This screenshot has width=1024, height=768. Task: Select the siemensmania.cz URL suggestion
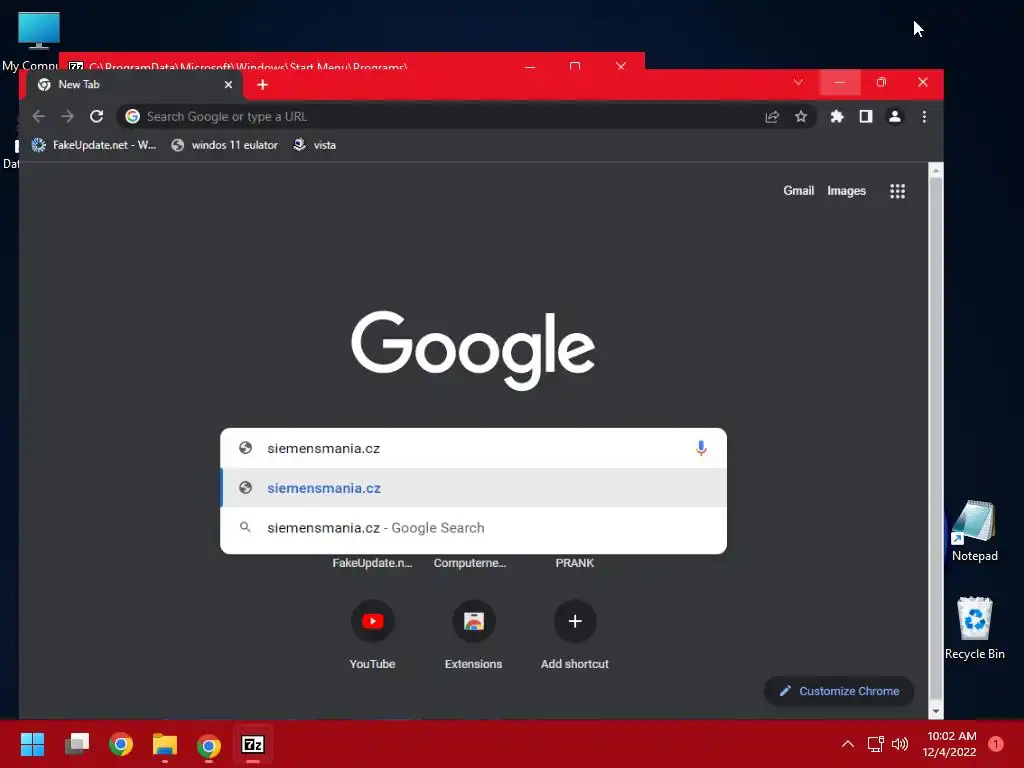coord(473,488)
